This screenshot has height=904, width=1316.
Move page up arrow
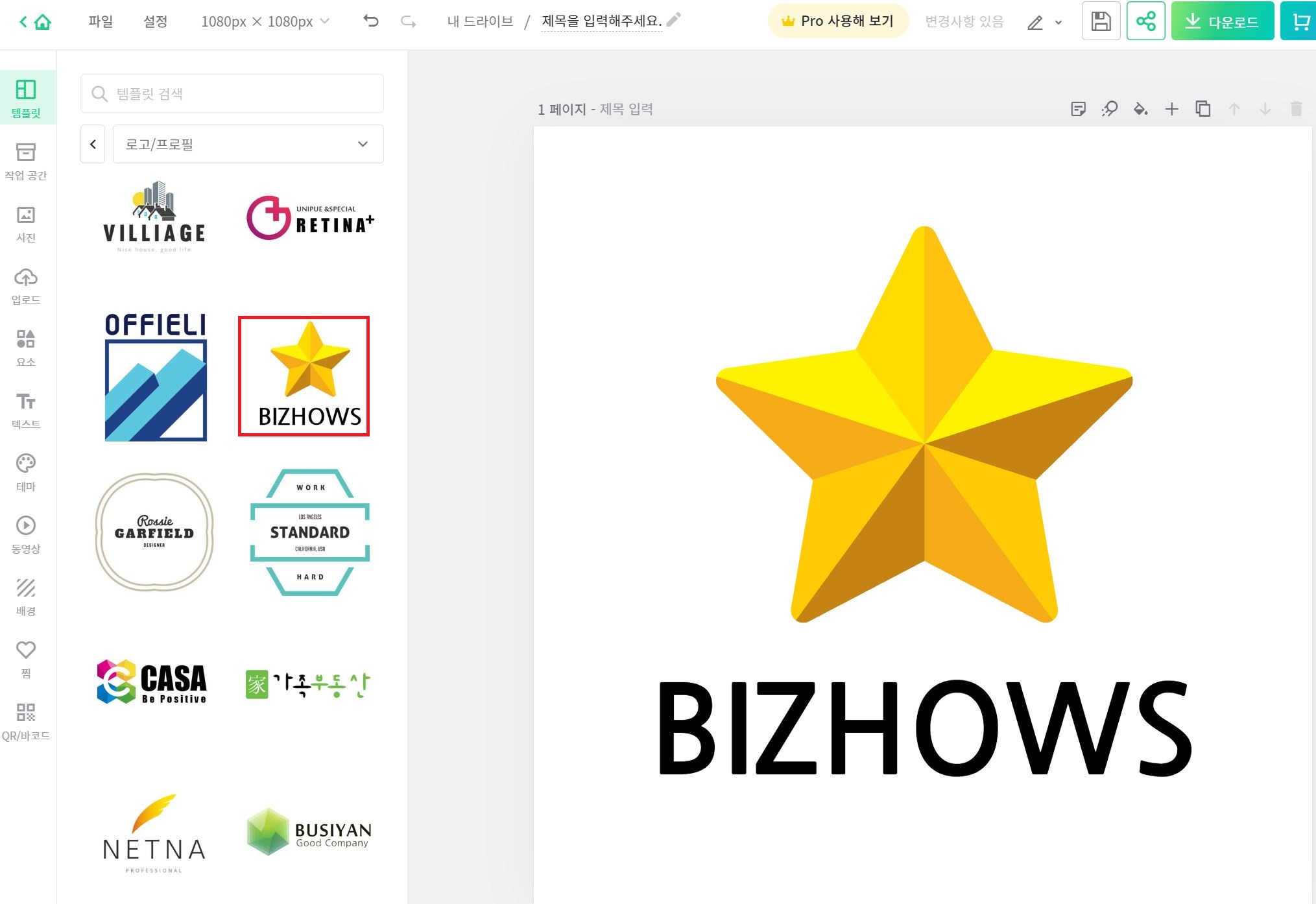click(1234, 109)
